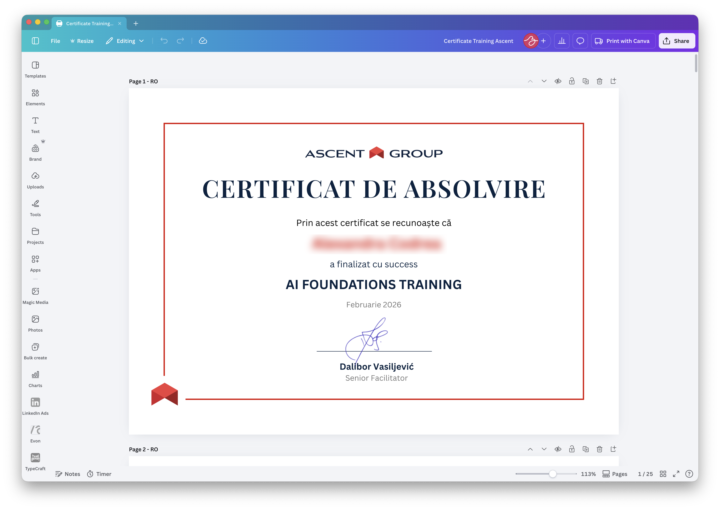
Task: Duplicate Page 2 - RO
Action: point(585,449)
